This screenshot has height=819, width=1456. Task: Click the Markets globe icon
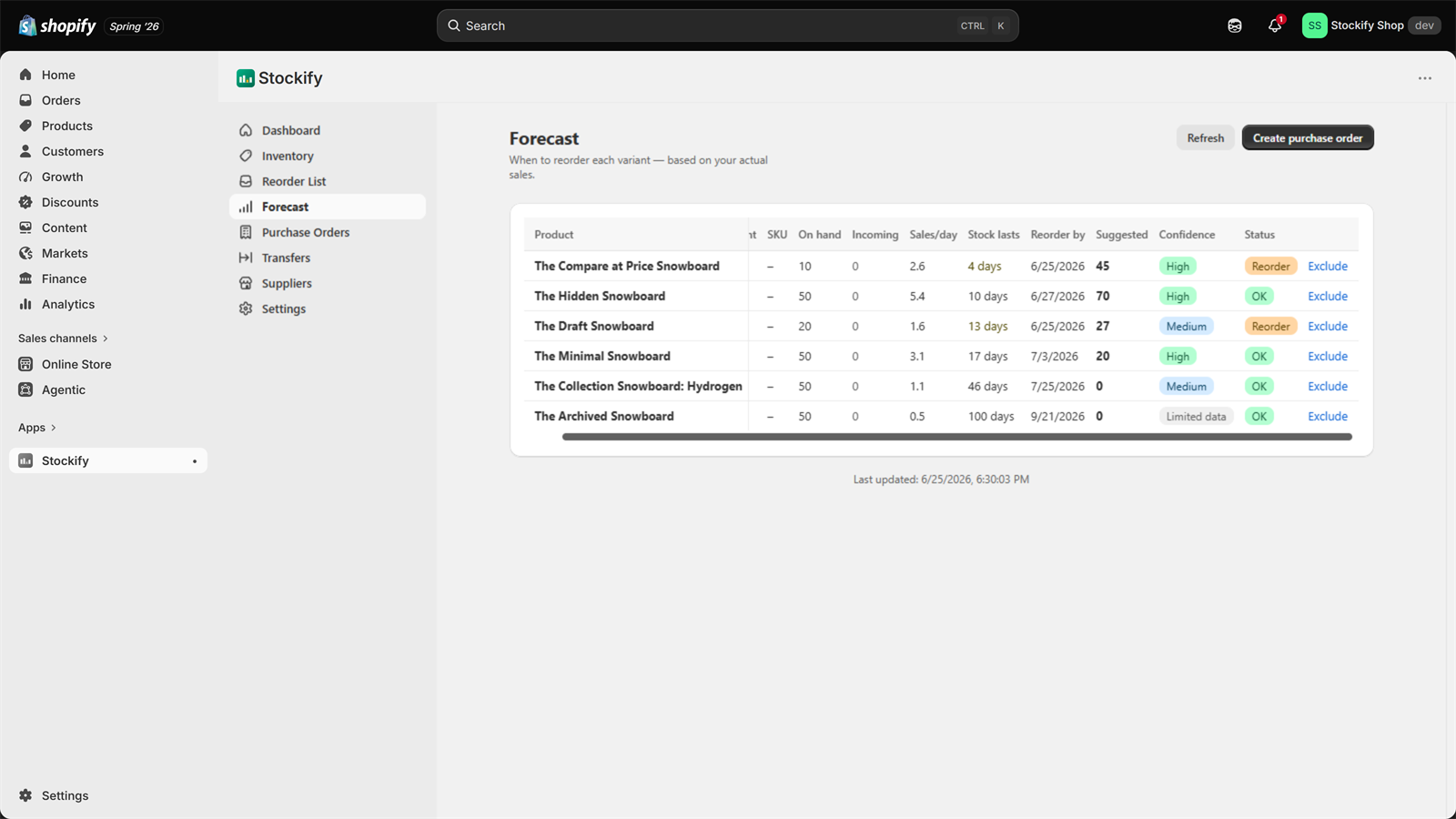point(25,253)
